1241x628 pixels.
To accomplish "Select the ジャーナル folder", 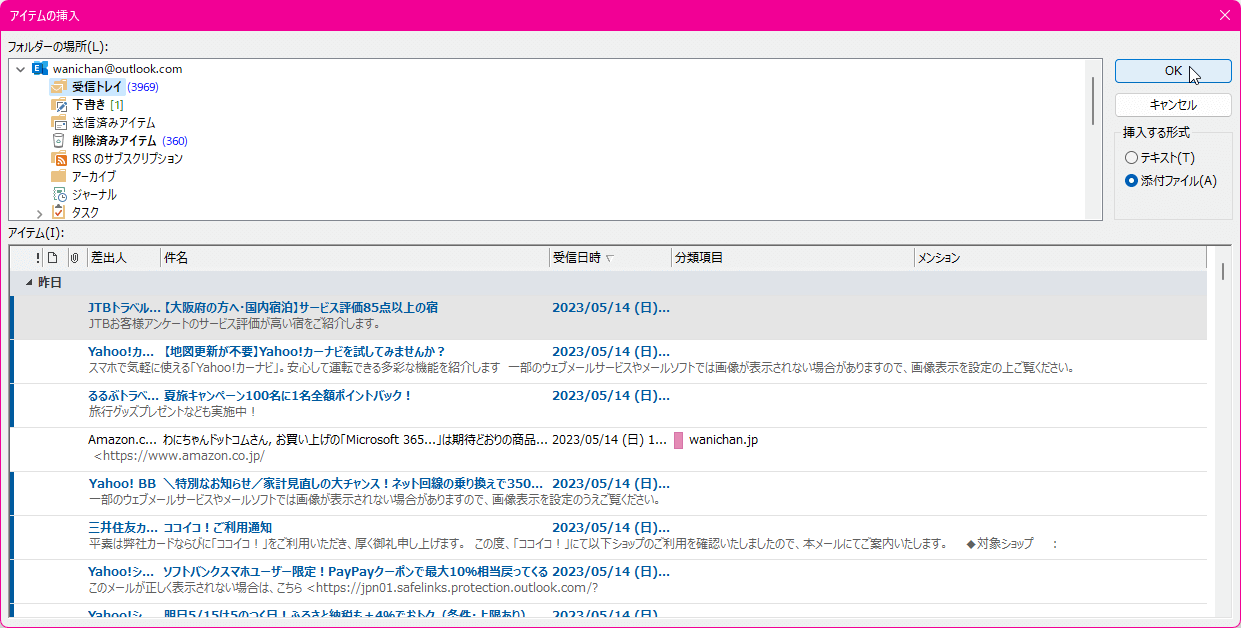I will 94,195.
